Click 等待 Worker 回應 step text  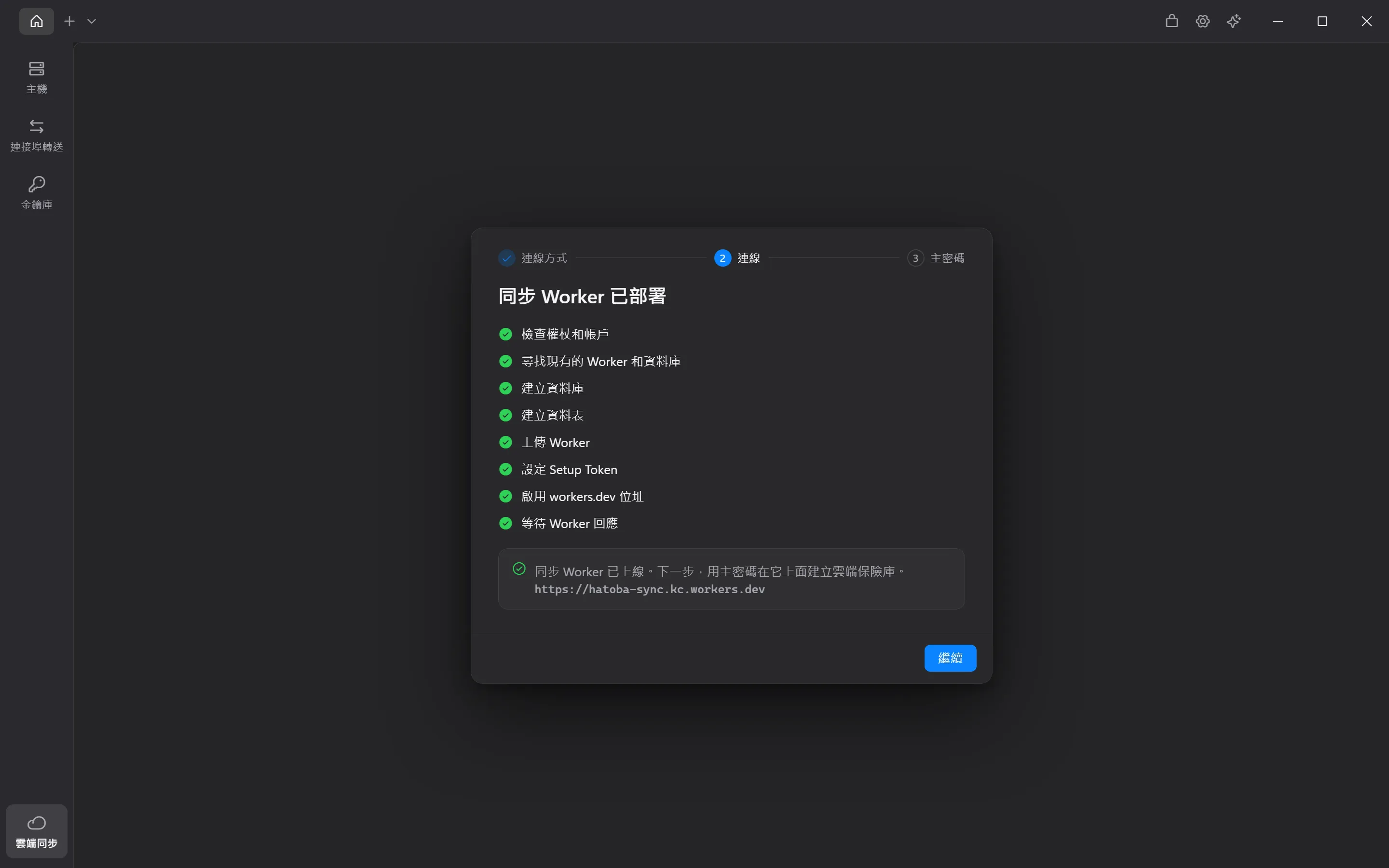tap(570, 523)
